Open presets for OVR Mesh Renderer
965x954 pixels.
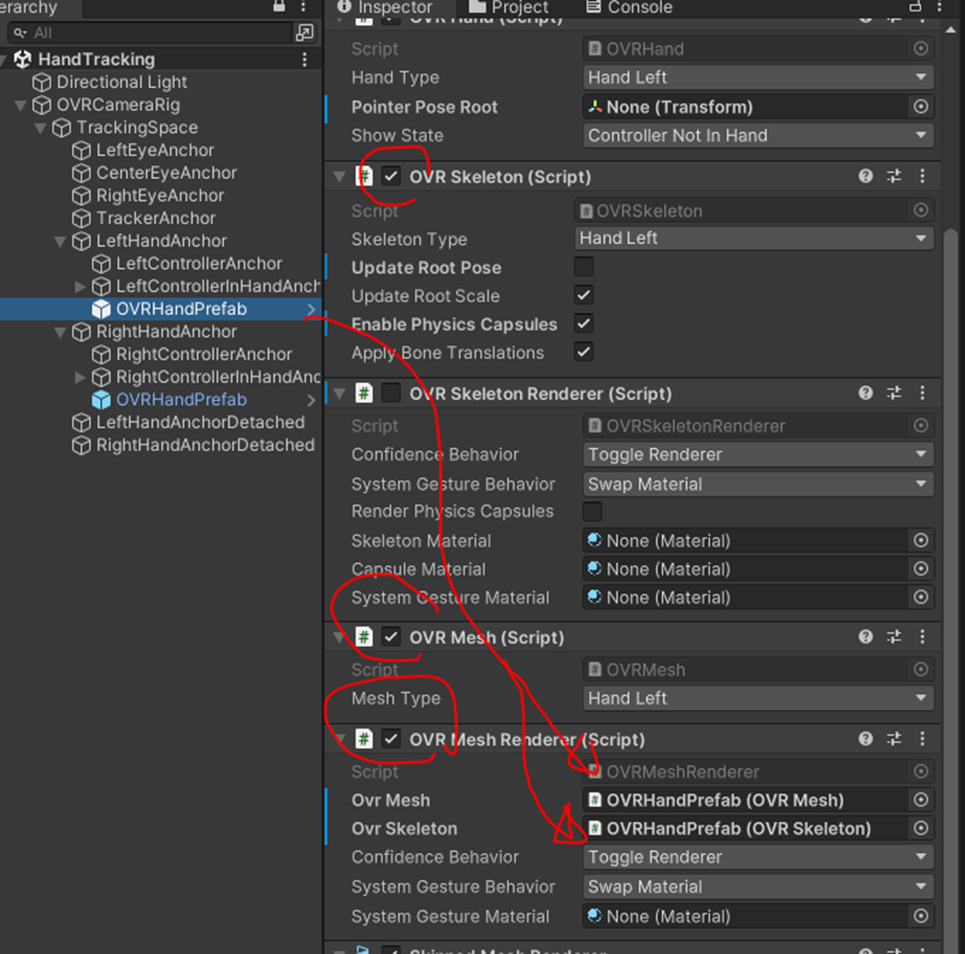pos(894,739)
